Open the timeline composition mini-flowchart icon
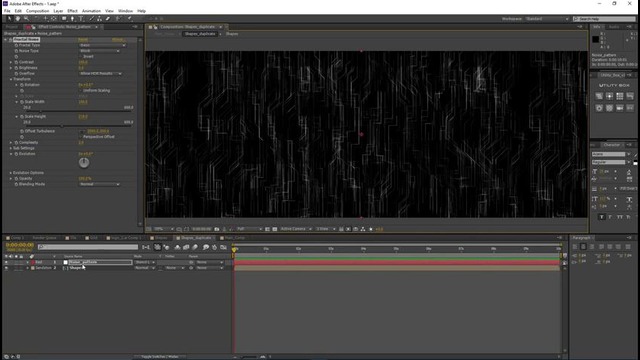640x360 pixels. (x=146, y=247)
